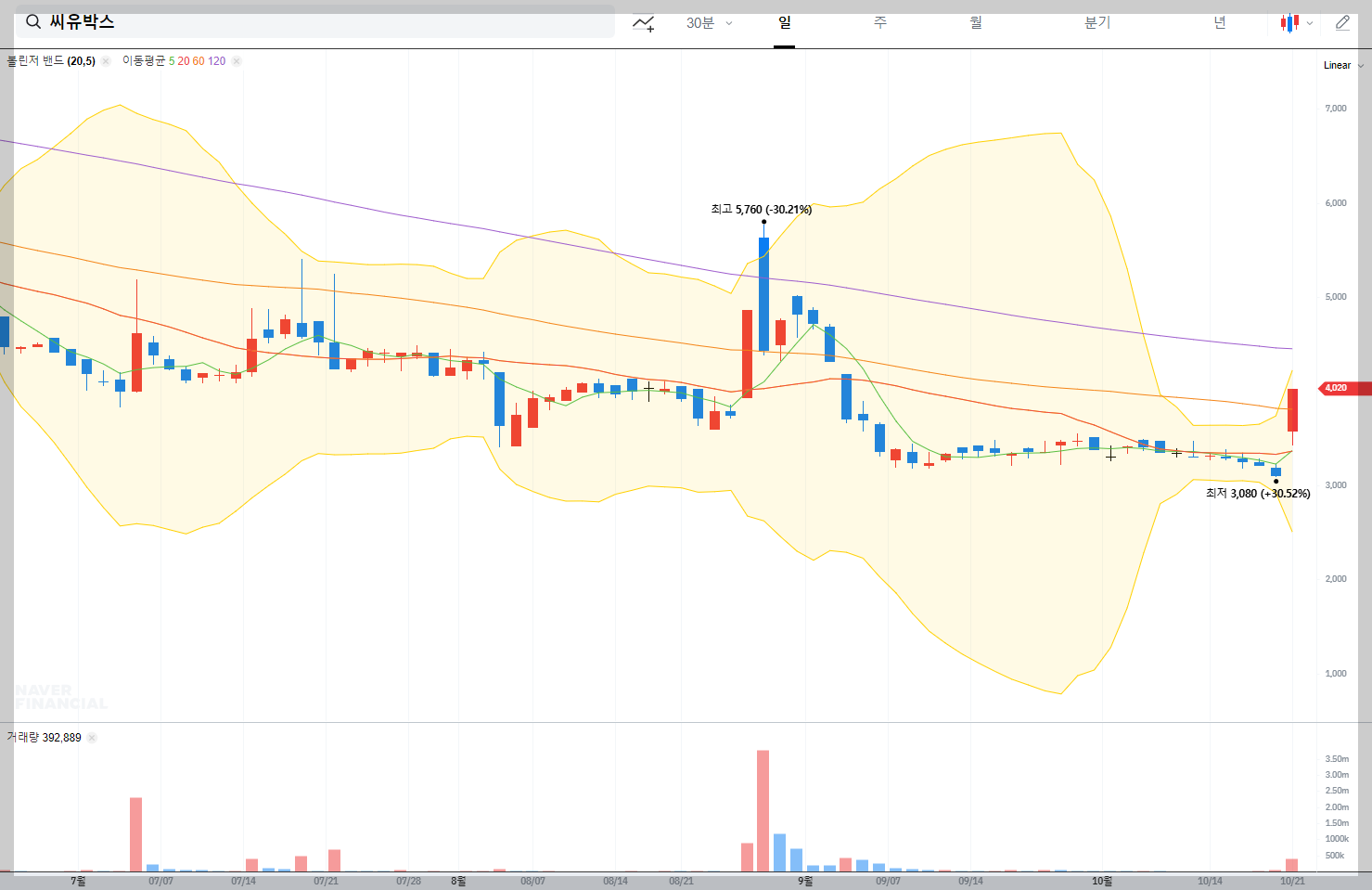Switch to the 년 (yearly) tab
Image resolution: width=1372 pixels, height=890 pixels.
(x=1220, y=22)
